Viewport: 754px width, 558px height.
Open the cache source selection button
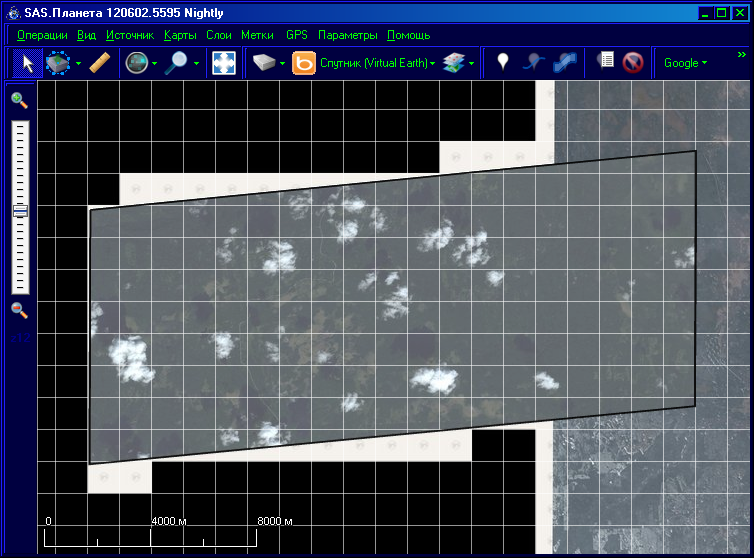coord(263,63)
